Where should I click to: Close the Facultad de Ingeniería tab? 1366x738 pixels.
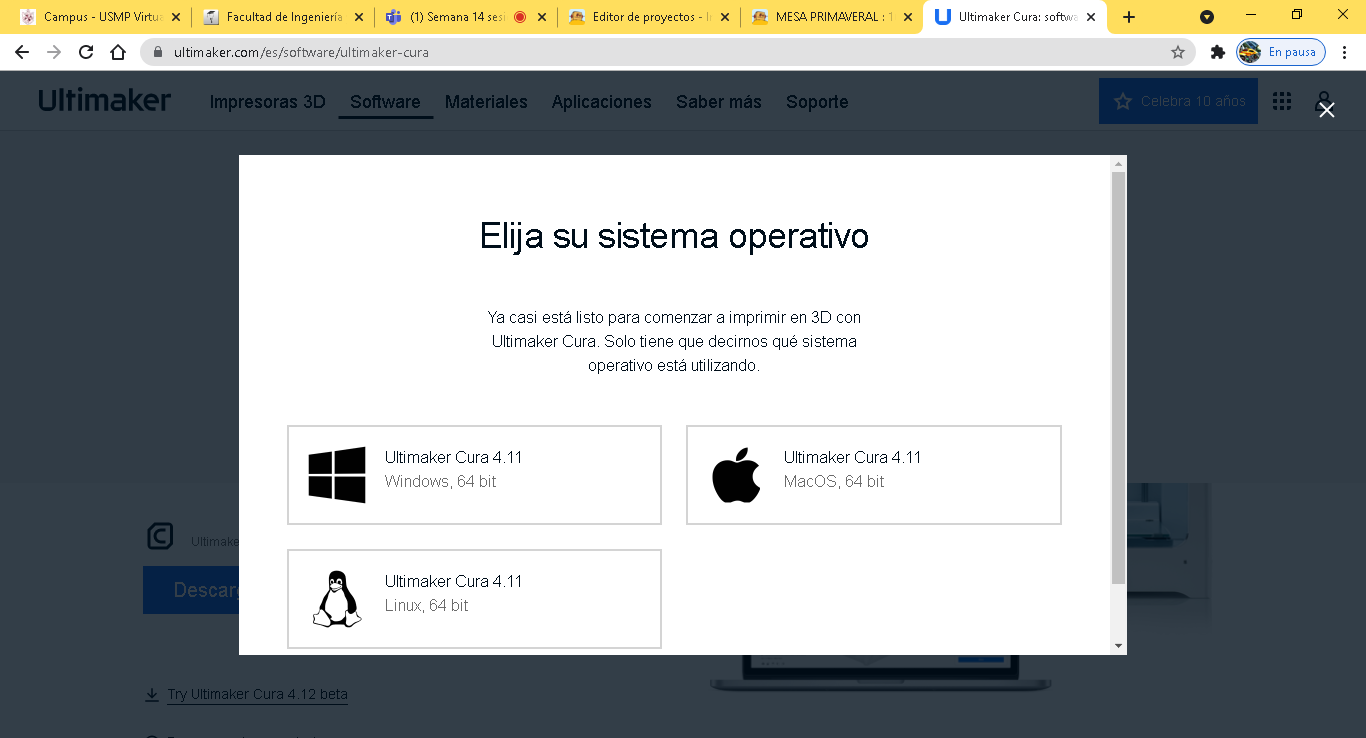pyautogui.click(x=360, y=17)
